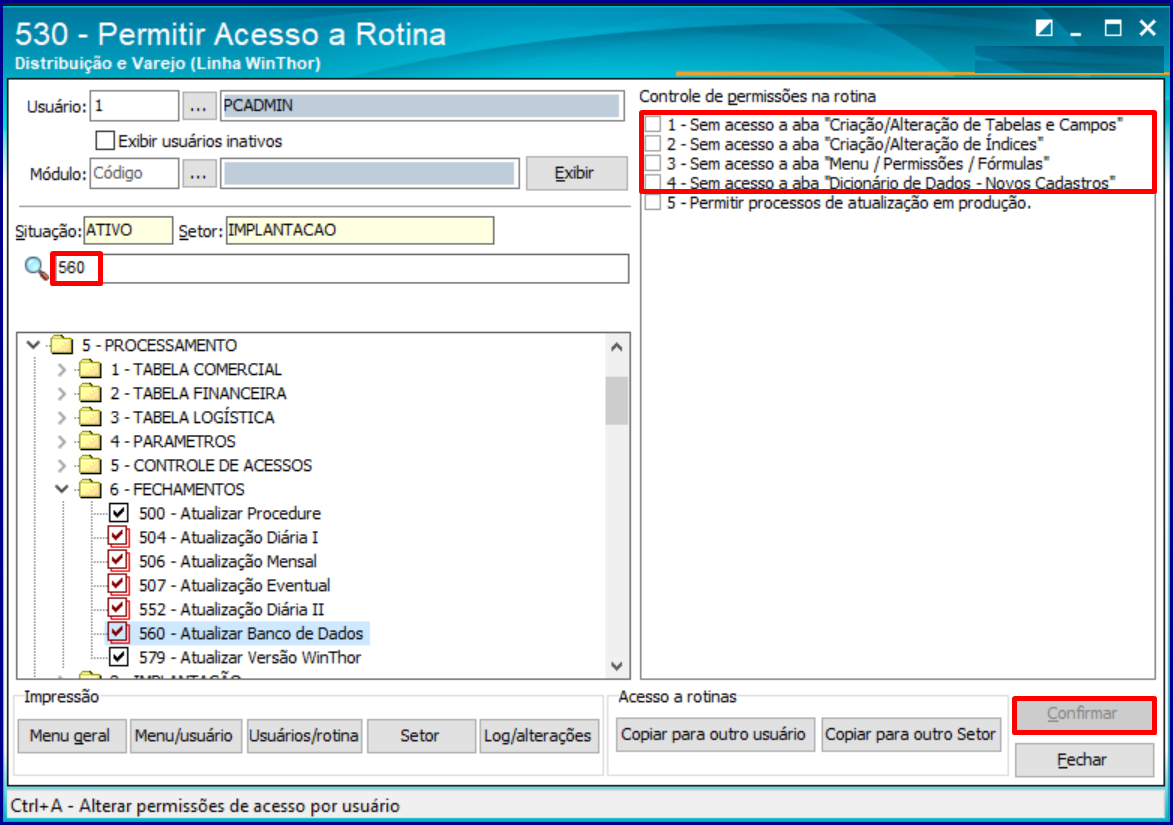
Task: Click the Menu/usuário print button
Action: [185, 736]
